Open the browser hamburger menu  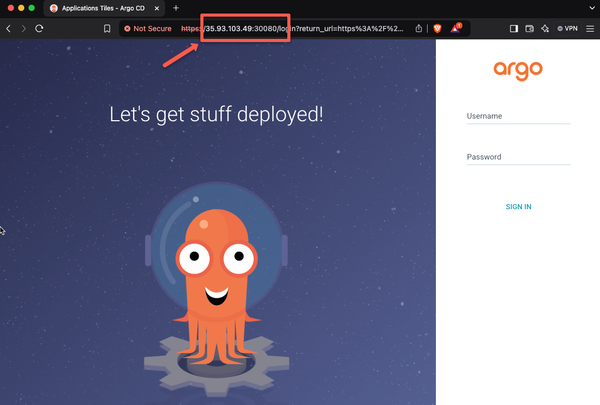click(589, 29)
